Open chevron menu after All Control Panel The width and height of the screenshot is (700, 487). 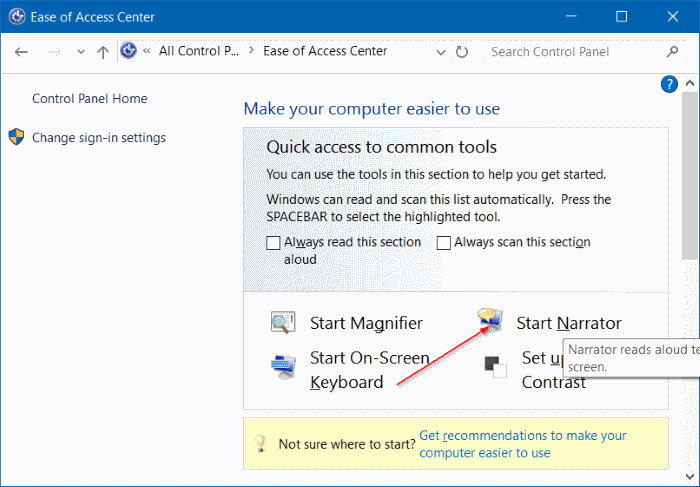pos(251,50)
